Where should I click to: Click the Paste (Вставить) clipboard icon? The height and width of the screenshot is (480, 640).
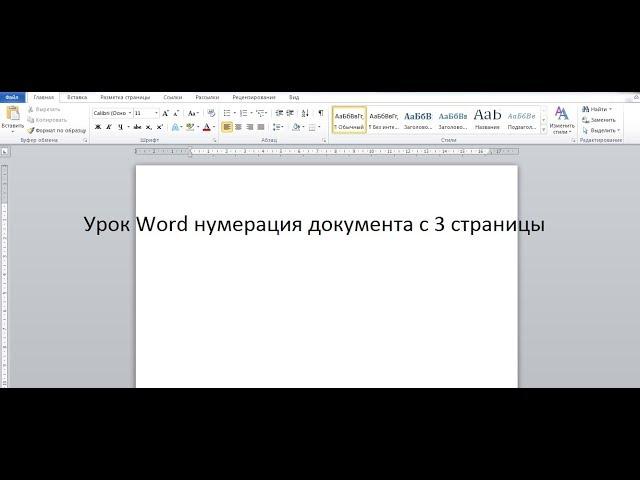[13, 114]
